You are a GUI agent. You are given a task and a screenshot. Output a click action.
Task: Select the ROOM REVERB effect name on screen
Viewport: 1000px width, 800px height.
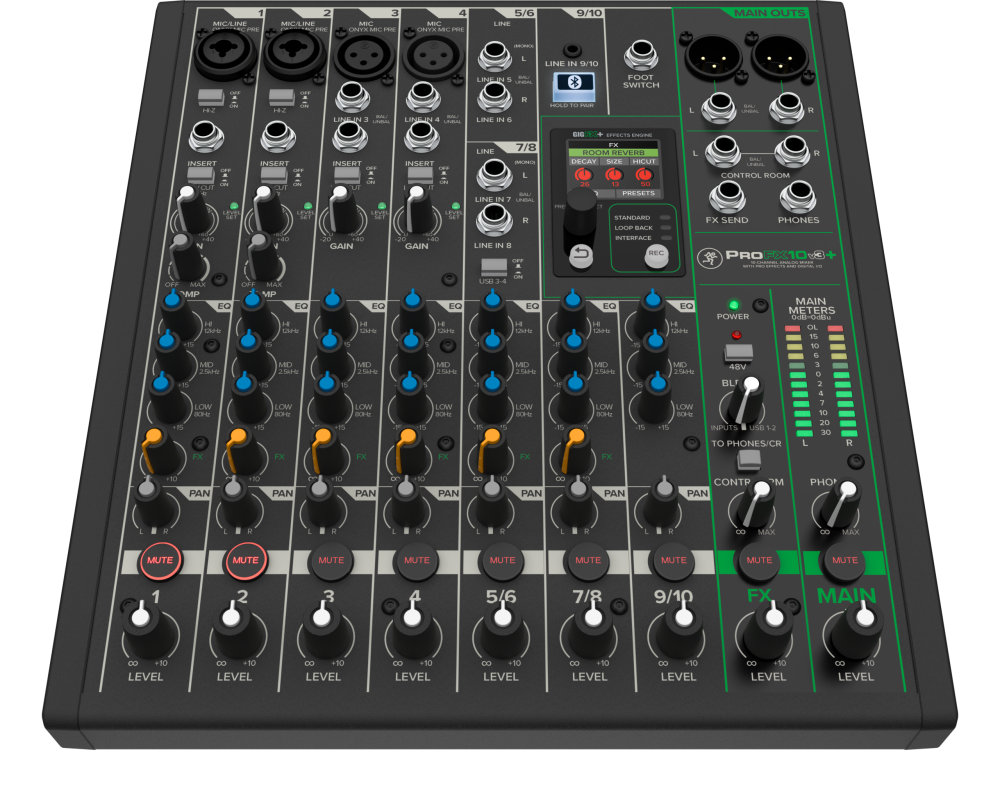tap(613, 152)
